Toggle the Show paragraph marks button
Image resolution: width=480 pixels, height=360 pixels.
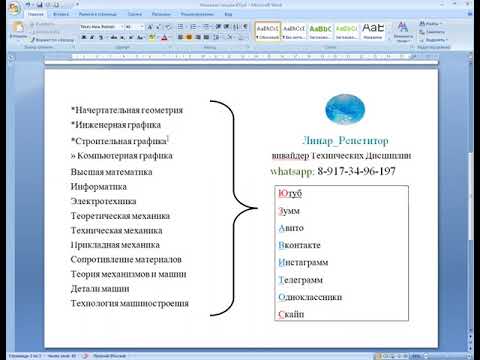pyautogui.click(x=245, y=27)
